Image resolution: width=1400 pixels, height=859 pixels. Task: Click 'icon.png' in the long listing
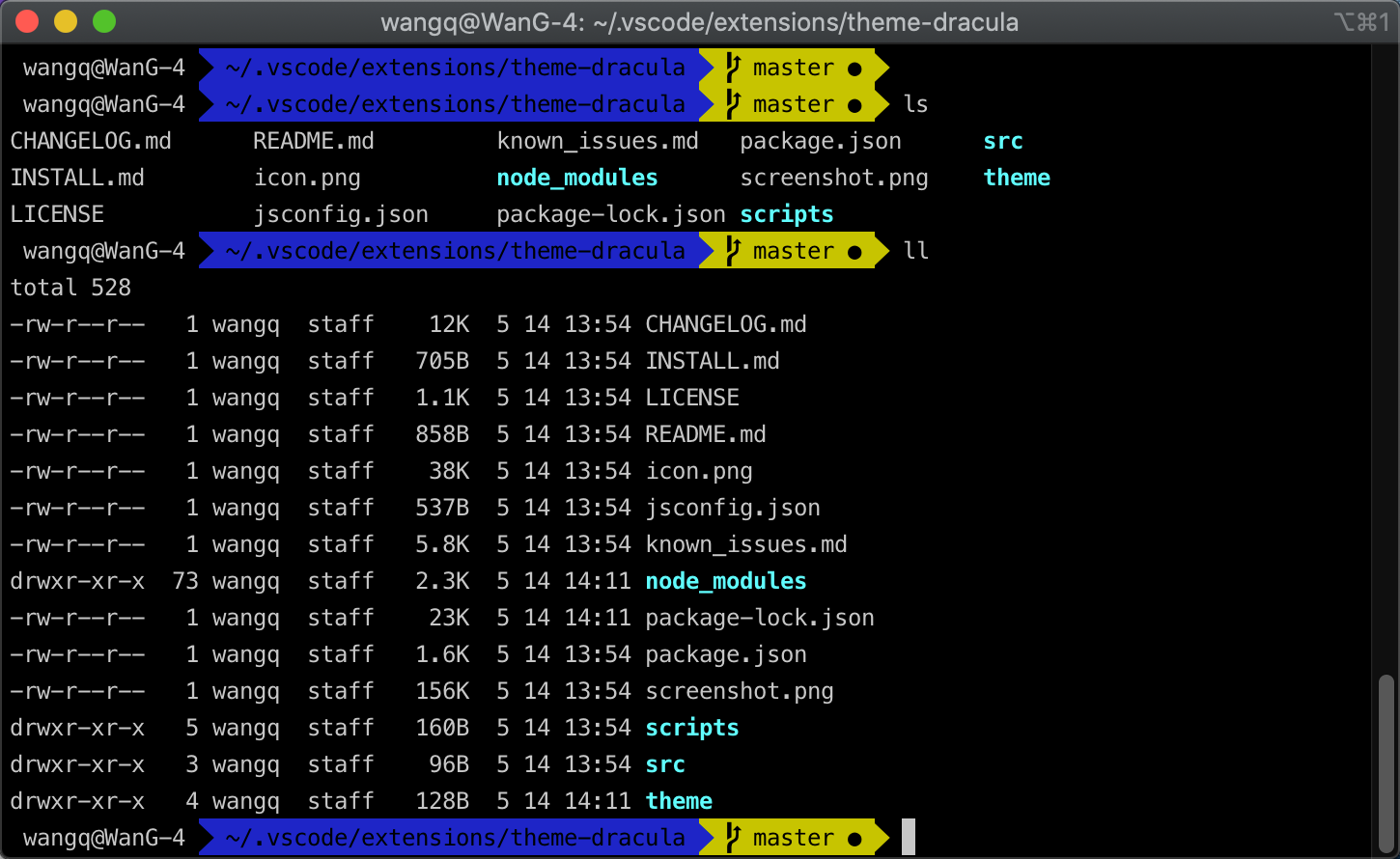[x=699, y=472]
